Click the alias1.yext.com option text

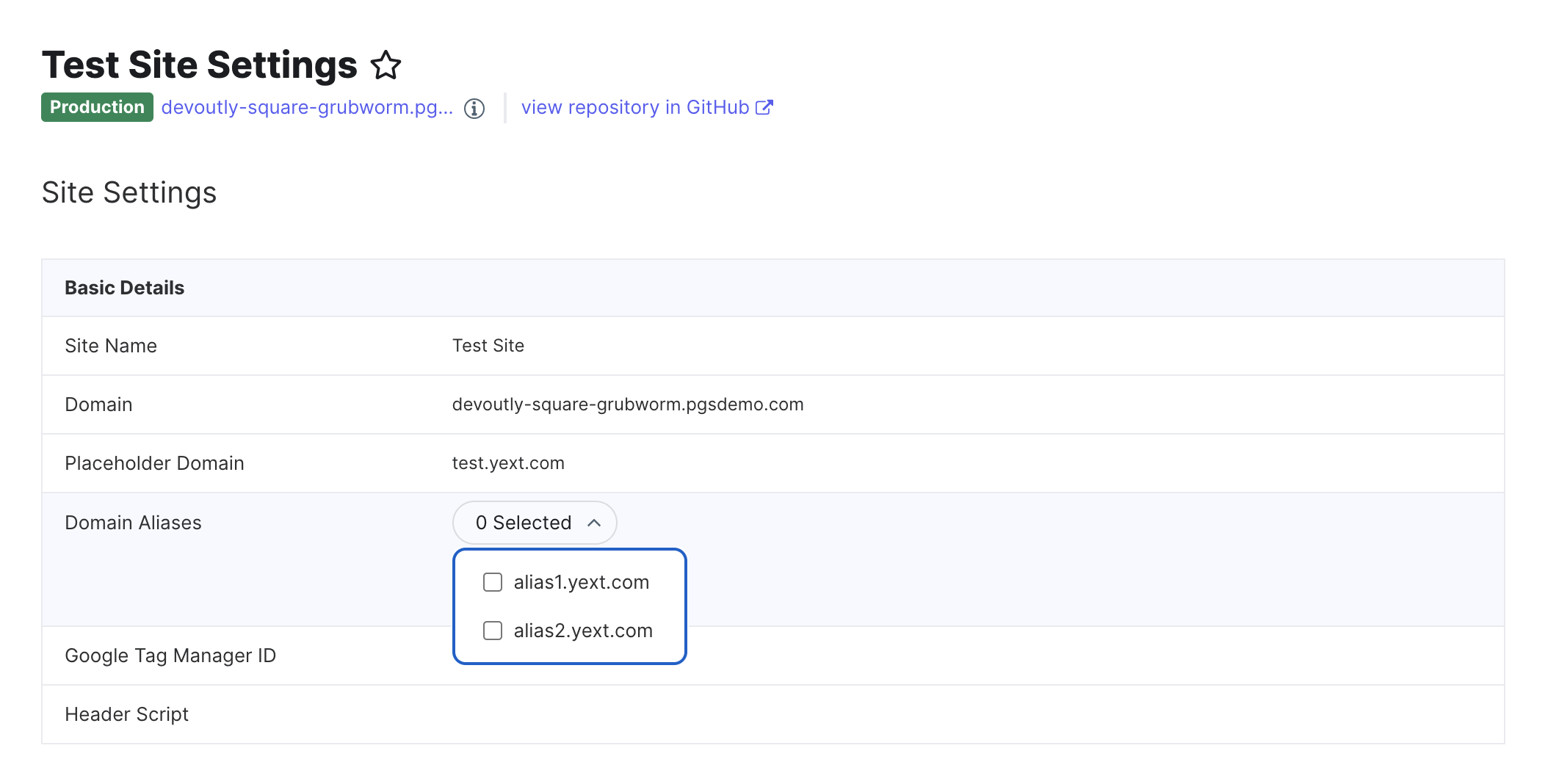click(x=582, y=582)
